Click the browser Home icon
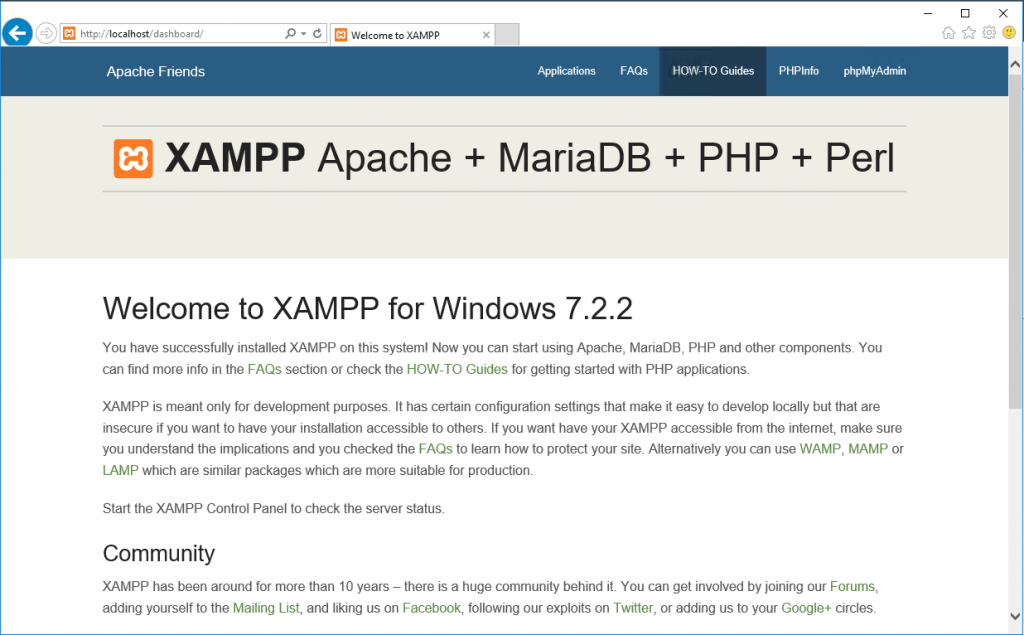Viewport: 1024px width, 635px height. point(948,33)
